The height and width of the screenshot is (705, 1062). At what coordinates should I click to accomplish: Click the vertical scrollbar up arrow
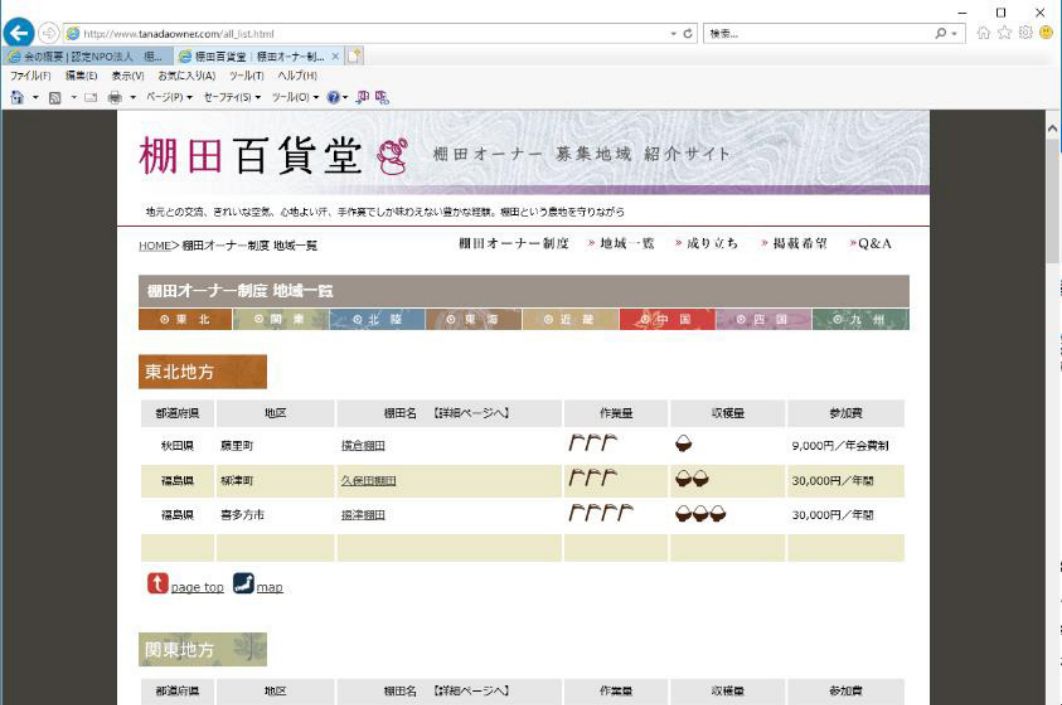1052,128
